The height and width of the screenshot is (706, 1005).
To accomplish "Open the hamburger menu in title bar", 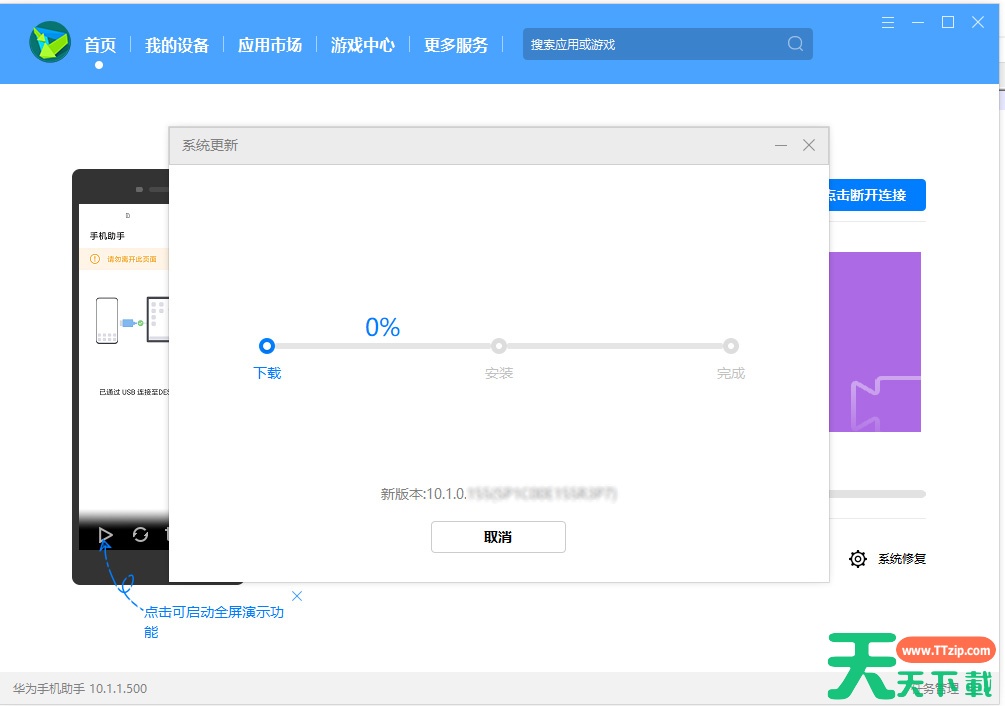I will point(888,22).
